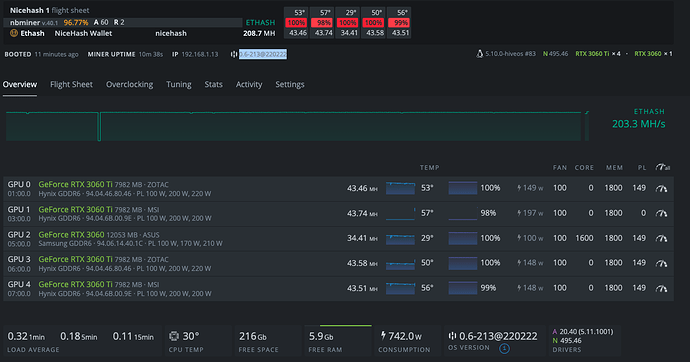Screen dimensions: 690x362
Task: Click the Hive version icon beside the IP
Action: click(234, 54)
